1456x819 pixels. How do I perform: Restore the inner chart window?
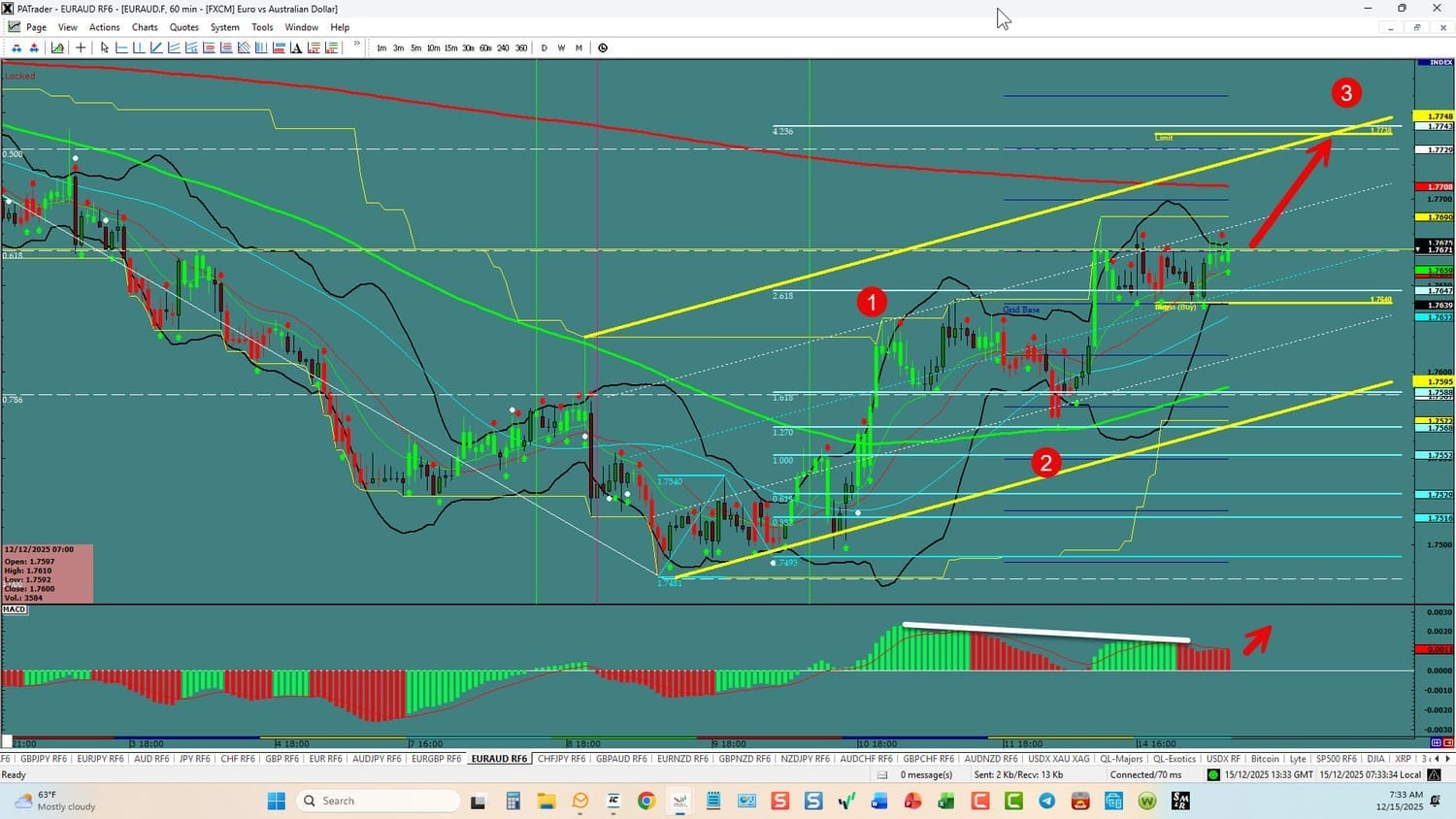click(x=1416, y=27)
